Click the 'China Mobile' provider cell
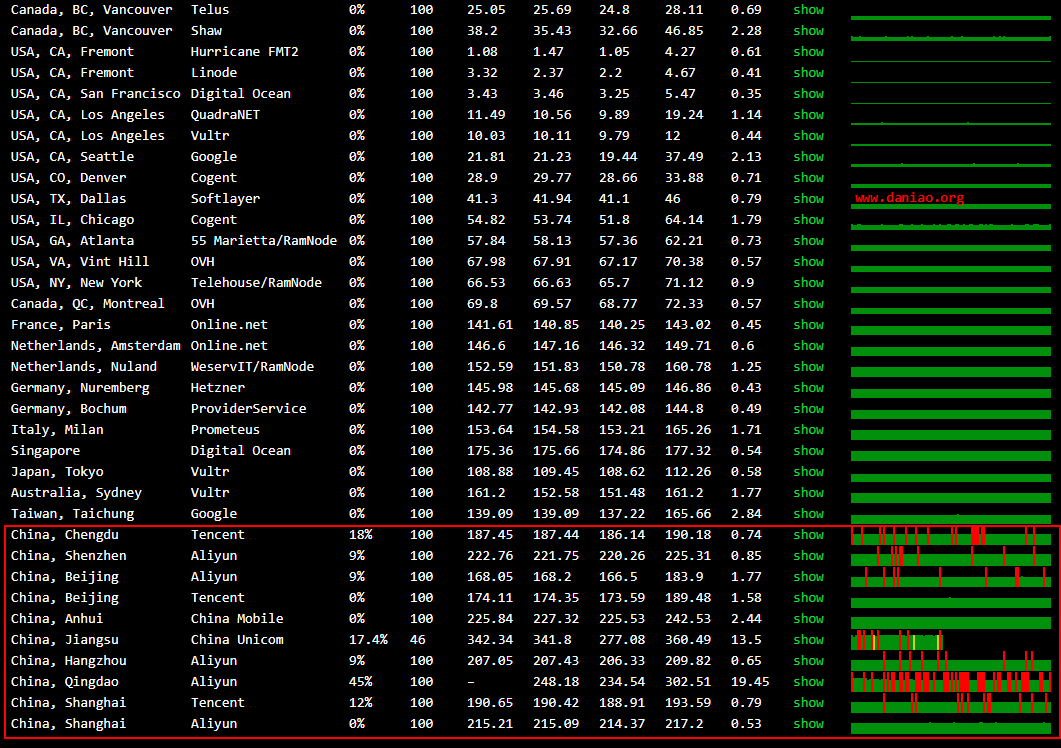The image size is (1061, 748). (237, 619)
